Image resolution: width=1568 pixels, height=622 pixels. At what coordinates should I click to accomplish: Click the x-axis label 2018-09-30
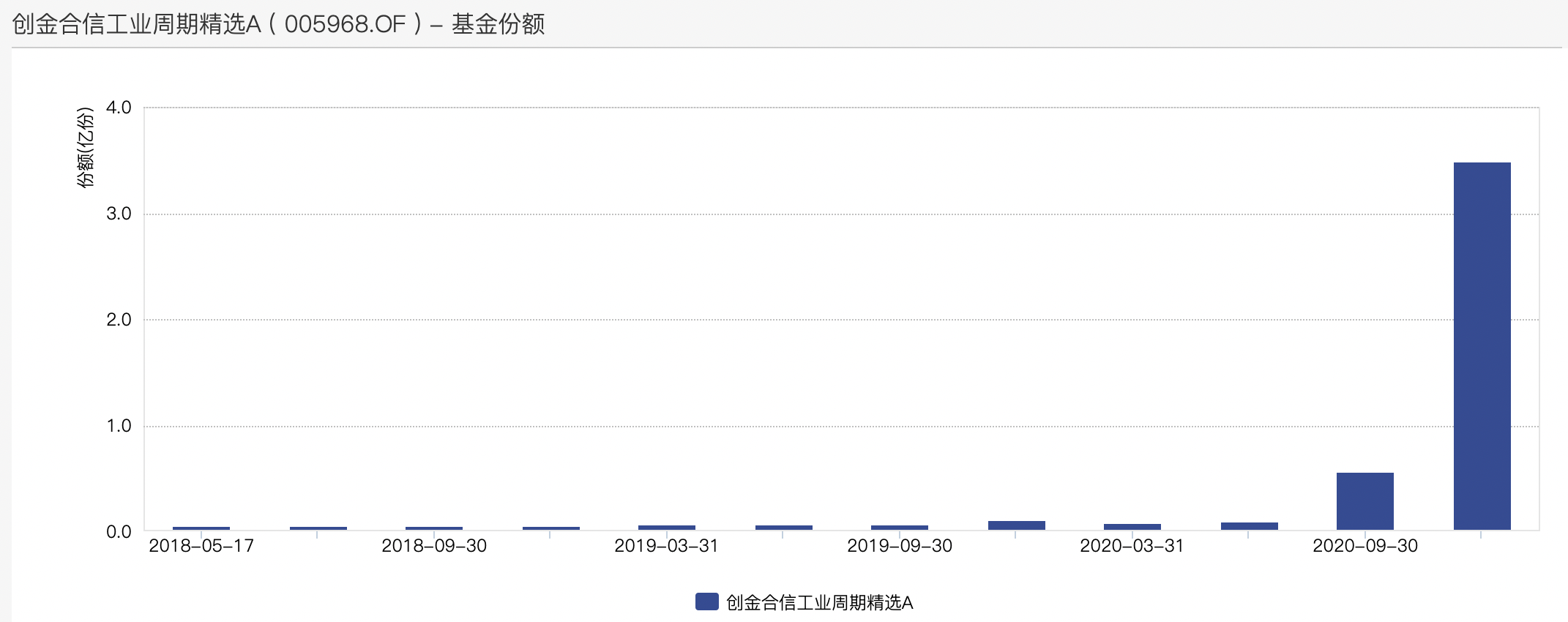434,546
